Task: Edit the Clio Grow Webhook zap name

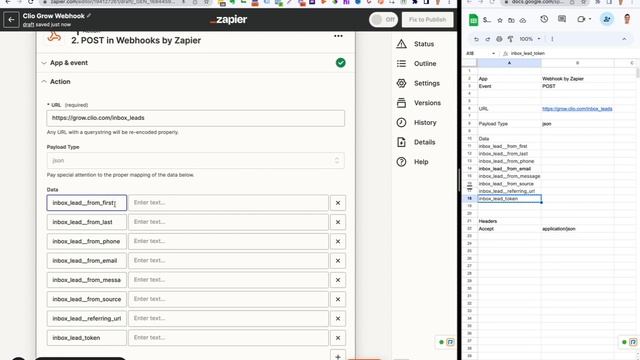Action: pos(89,16)
